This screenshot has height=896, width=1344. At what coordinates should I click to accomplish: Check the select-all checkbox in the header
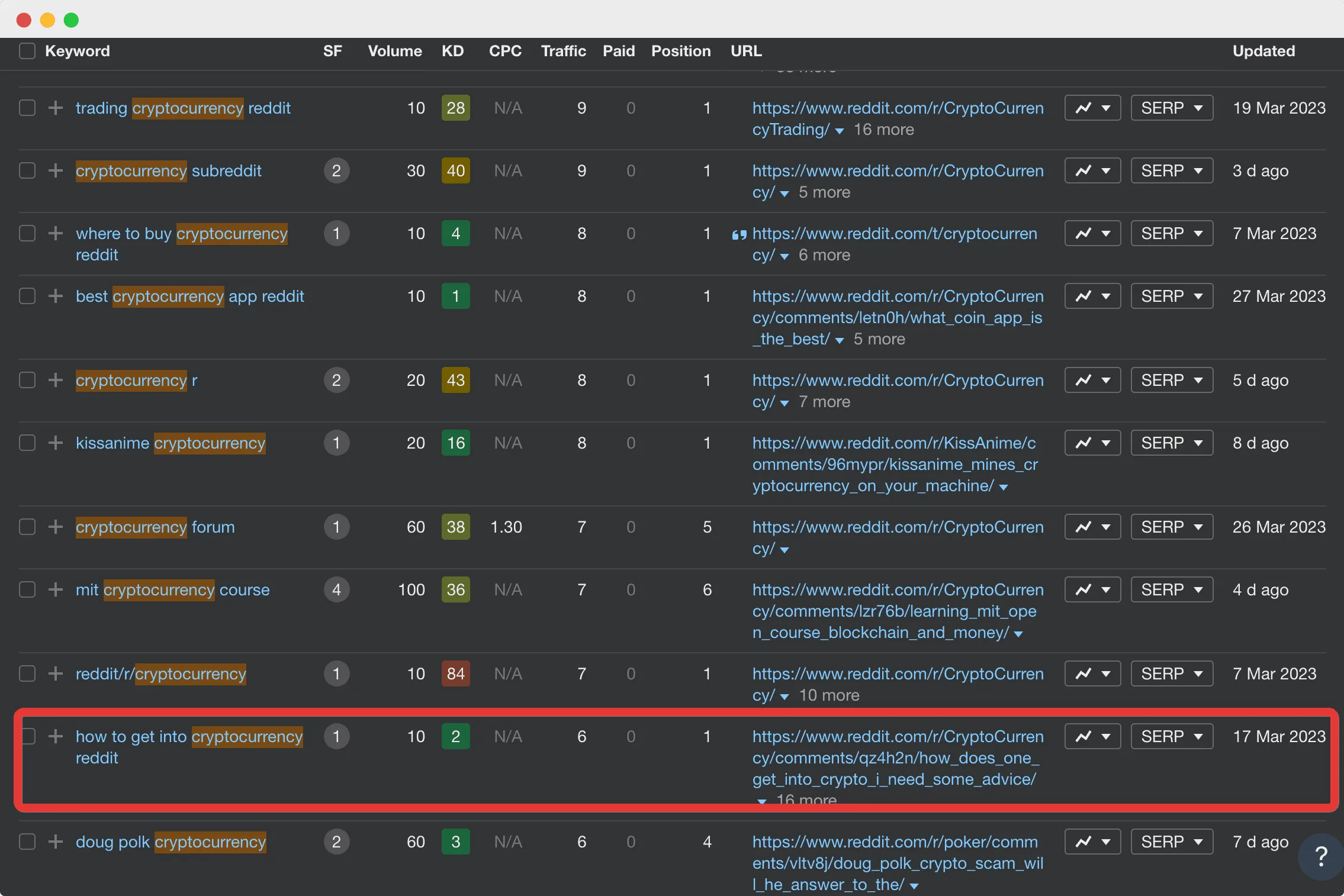tap(27, 51)
